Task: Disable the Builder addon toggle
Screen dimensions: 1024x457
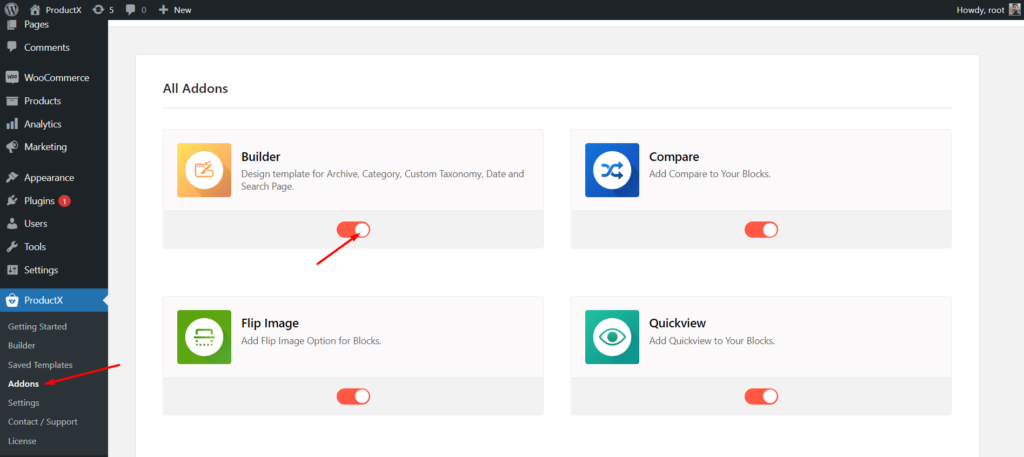Action: (353, 230)
